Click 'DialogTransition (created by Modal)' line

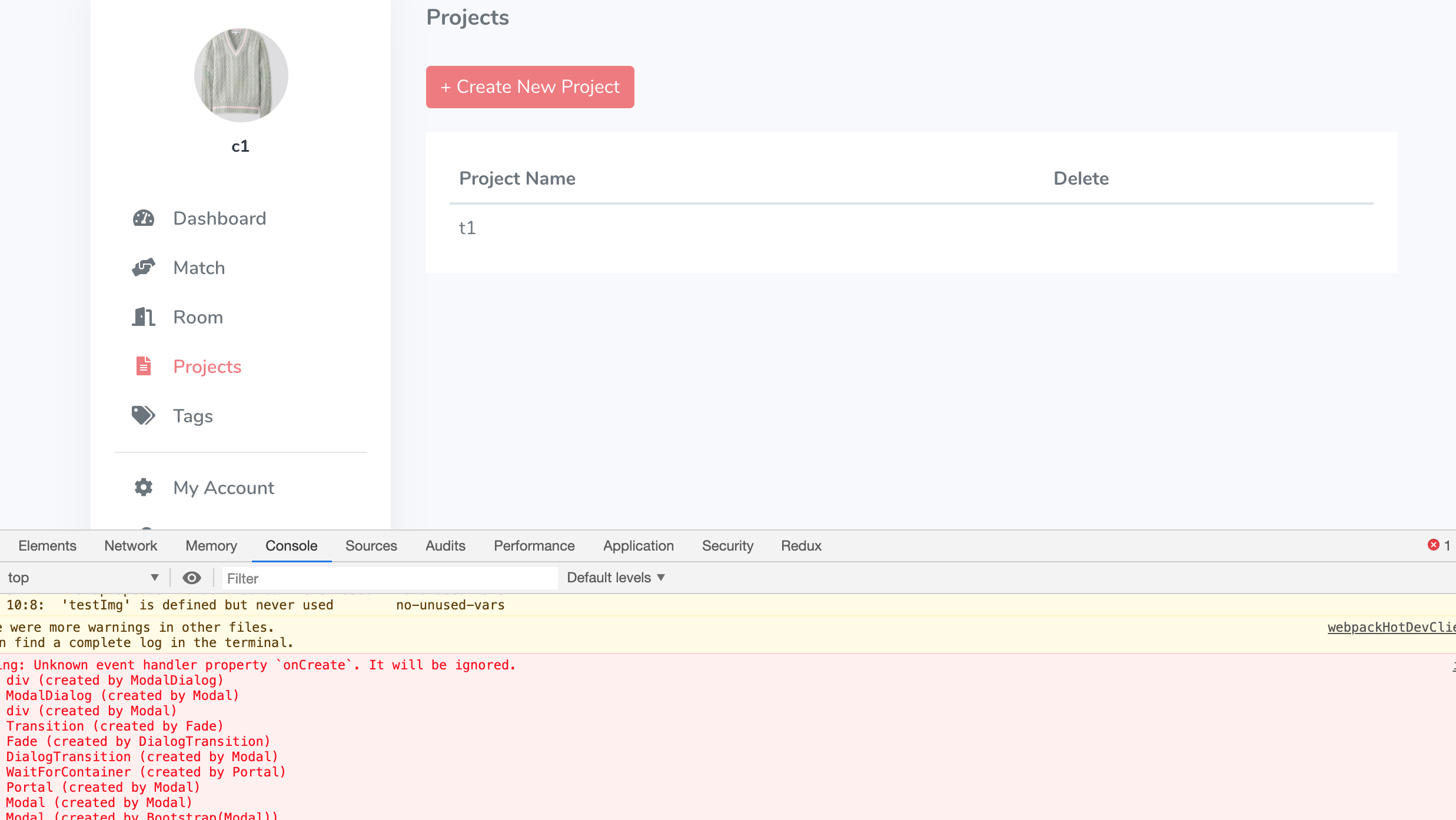tap(142, 756)
